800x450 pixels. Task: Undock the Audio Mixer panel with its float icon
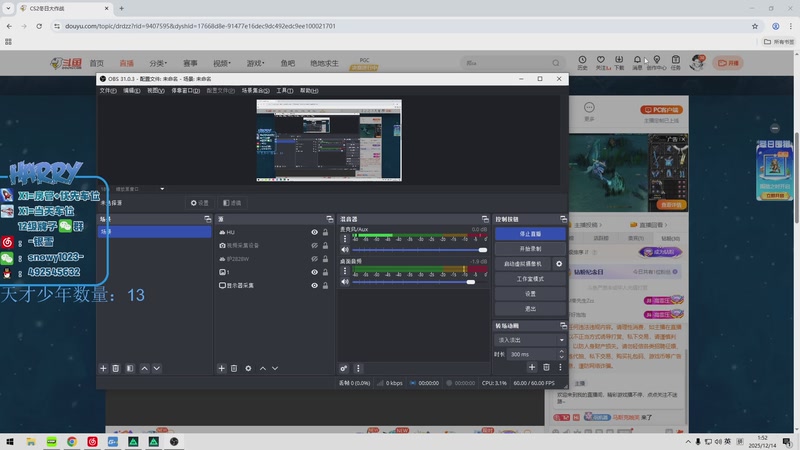(485, 219)
